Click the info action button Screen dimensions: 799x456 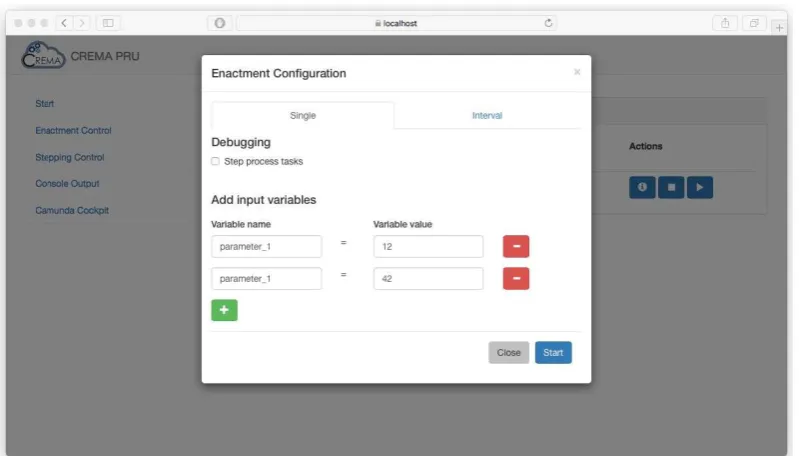642,187
